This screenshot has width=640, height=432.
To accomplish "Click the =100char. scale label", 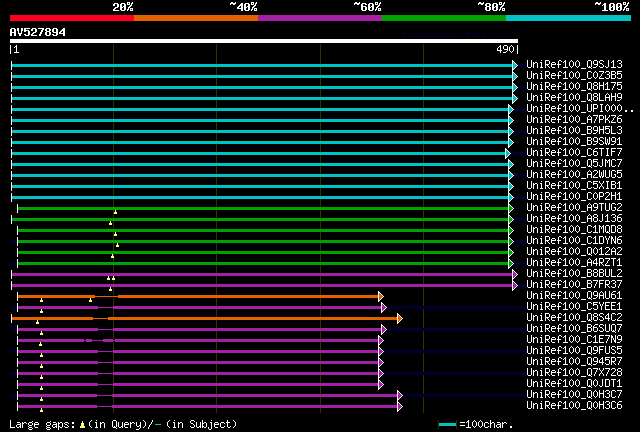I will (486, 424).
